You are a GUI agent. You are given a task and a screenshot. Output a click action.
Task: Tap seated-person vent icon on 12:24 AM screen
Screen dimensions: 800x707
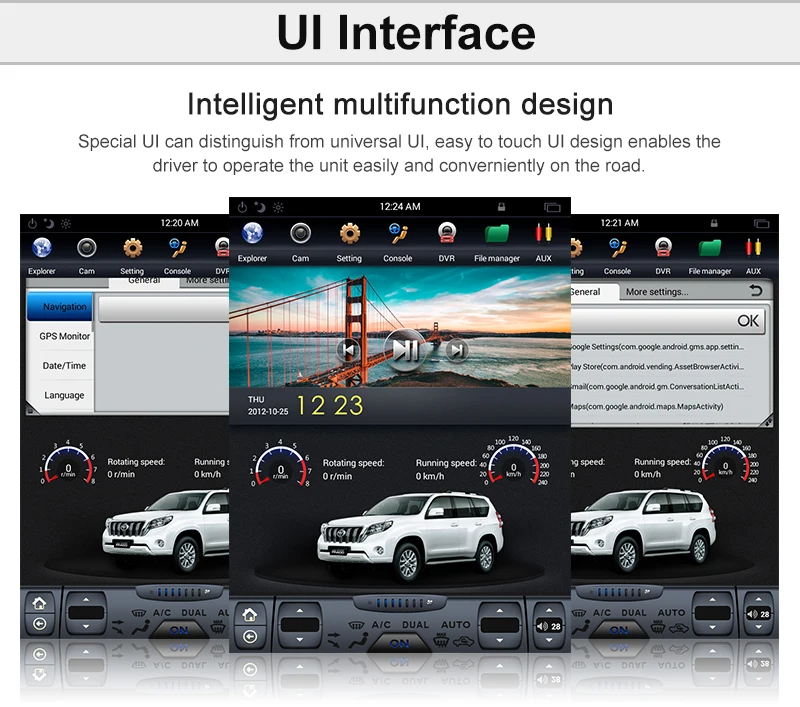pyautogui.click(x=358, y=641)
